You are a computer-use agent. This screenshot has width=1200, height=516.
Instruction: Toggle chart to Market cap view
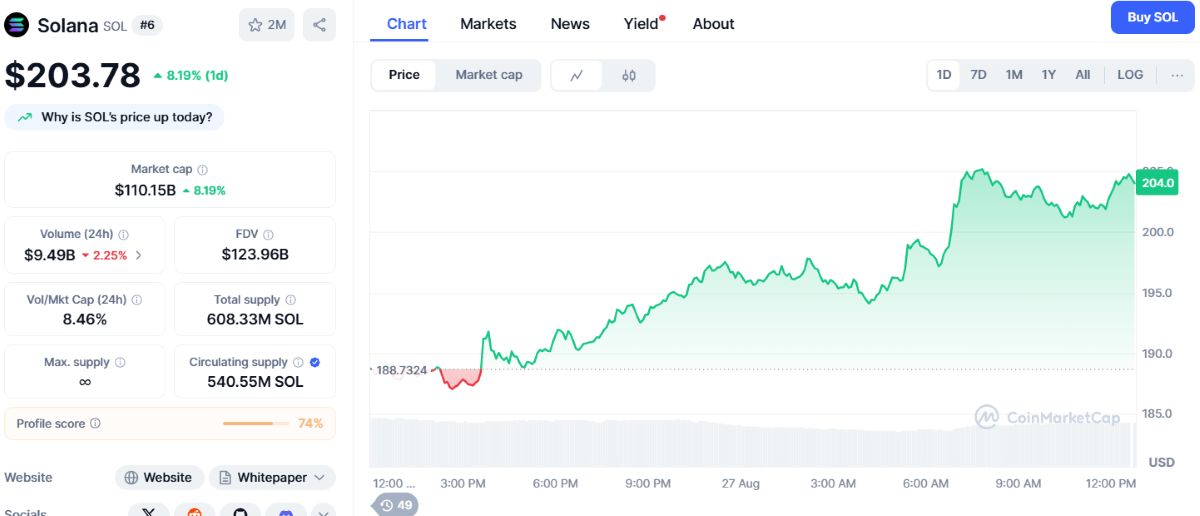[x=488, y=75]
